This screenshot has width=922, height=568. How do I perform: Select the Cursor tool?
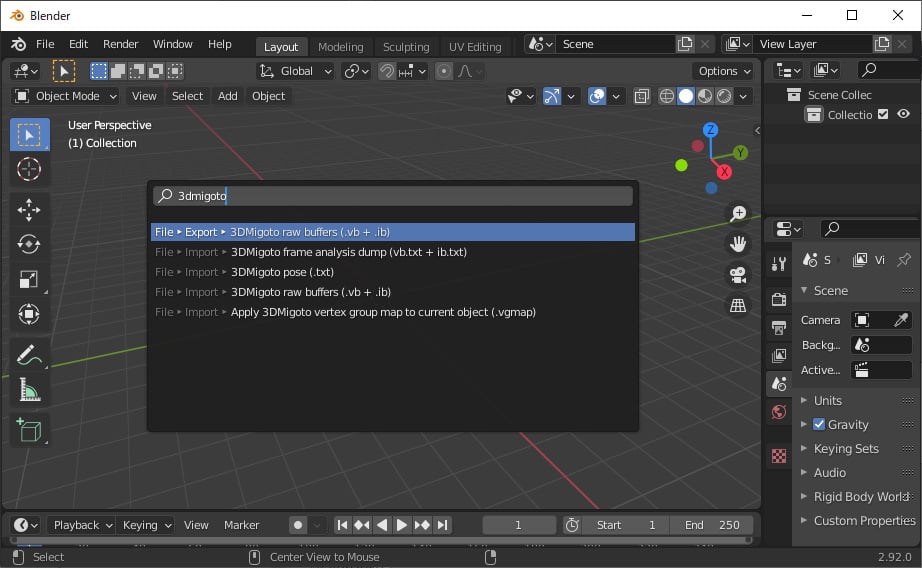[29, 169]
